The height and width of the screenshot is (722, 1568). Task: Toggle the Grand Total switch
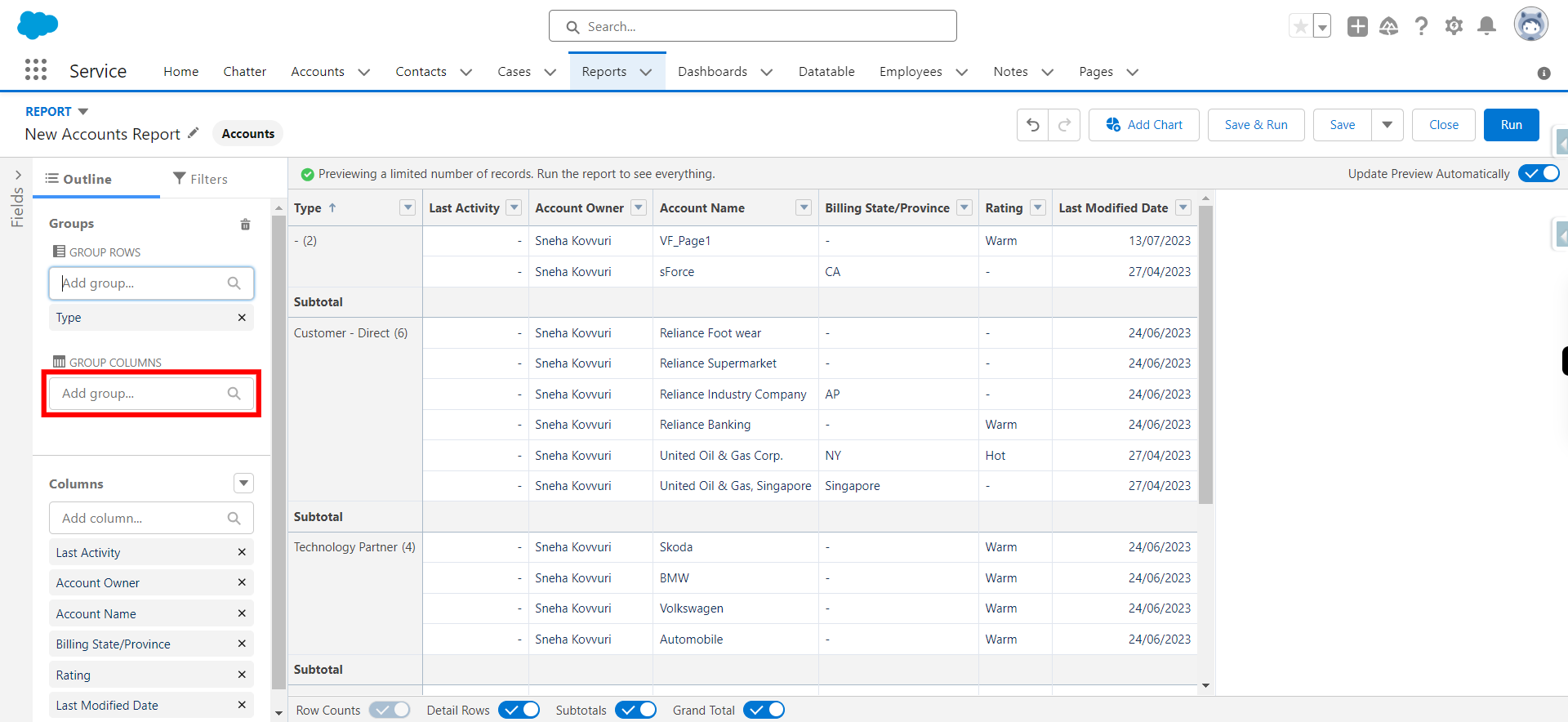(764, 710)
